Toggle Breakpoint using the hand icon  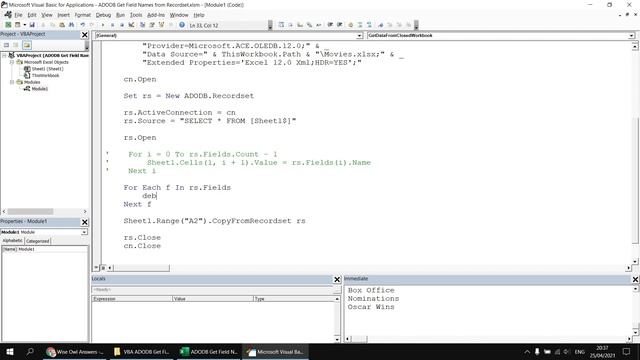(x=351, y=25)
